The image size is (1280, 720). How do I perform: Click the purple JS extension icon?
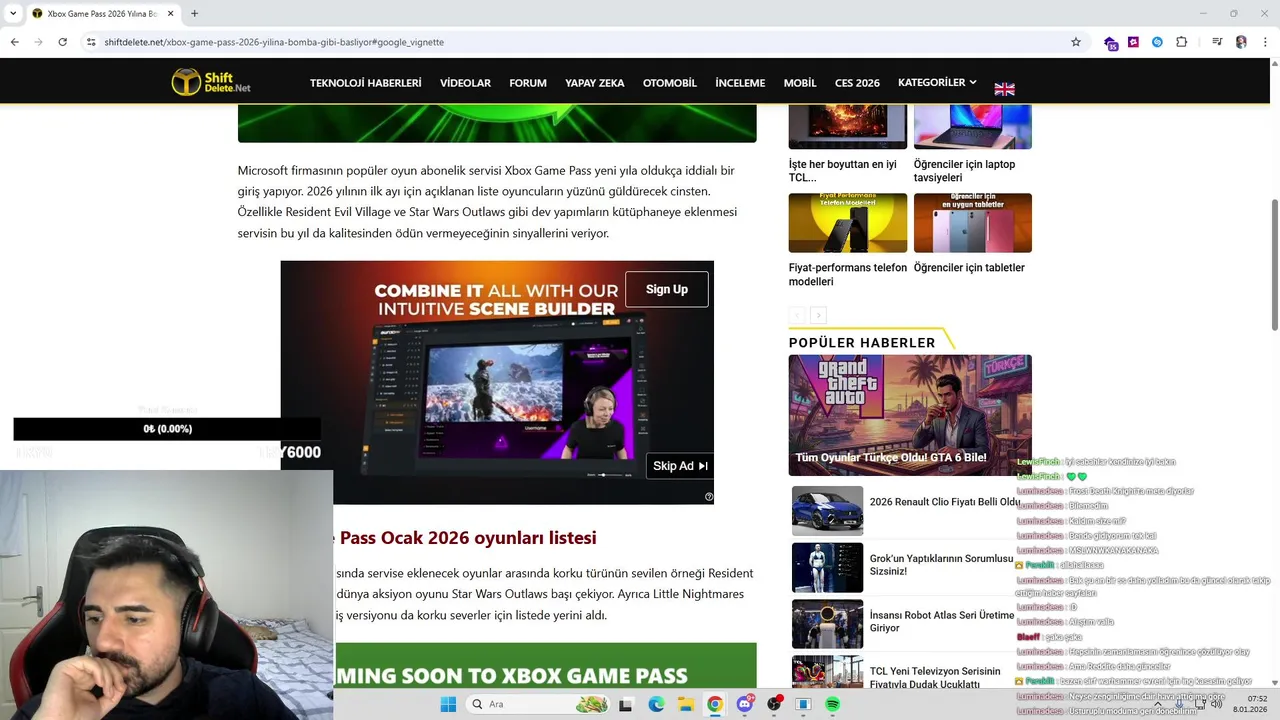click(x=1110, y=43)
